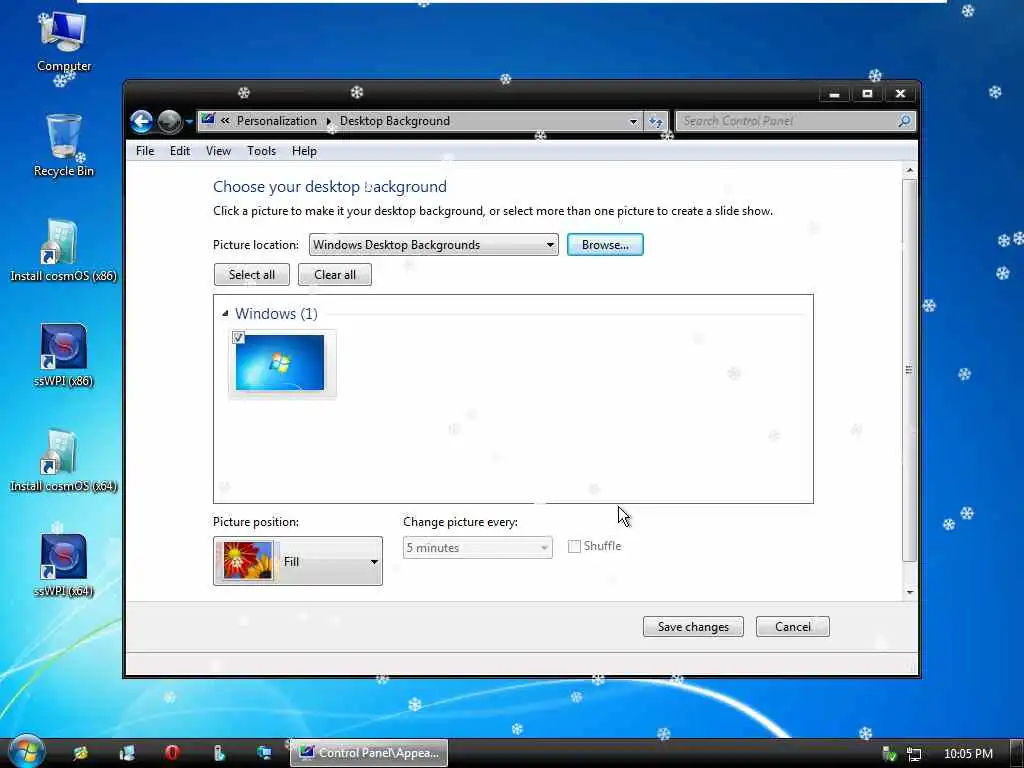Navigate to Personalization breadcrumb

point(276,121)
